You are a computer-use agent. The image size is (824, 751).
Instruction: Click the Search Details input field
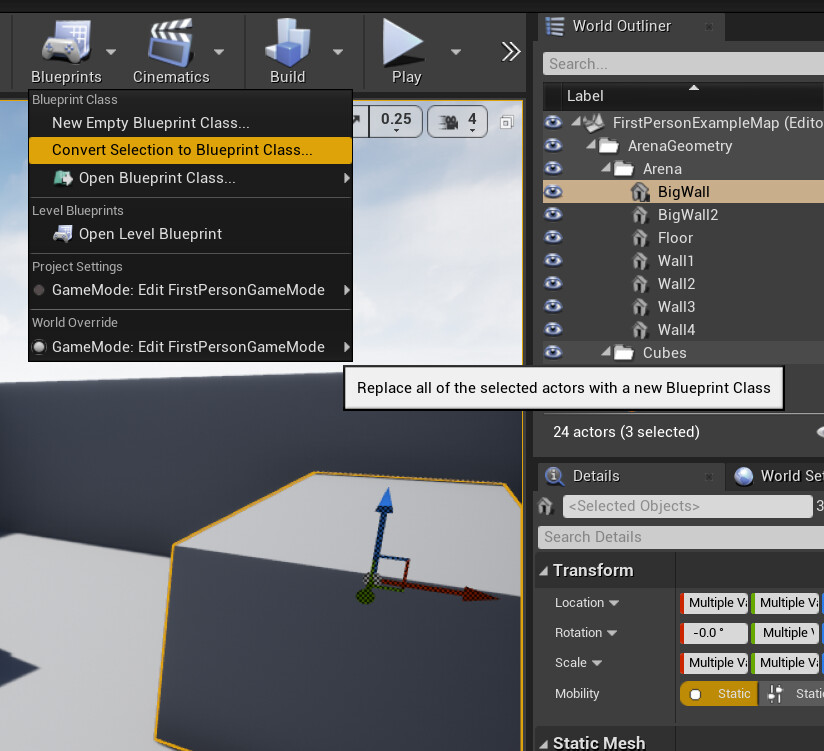pyautogui.click(x=680, y=537)
